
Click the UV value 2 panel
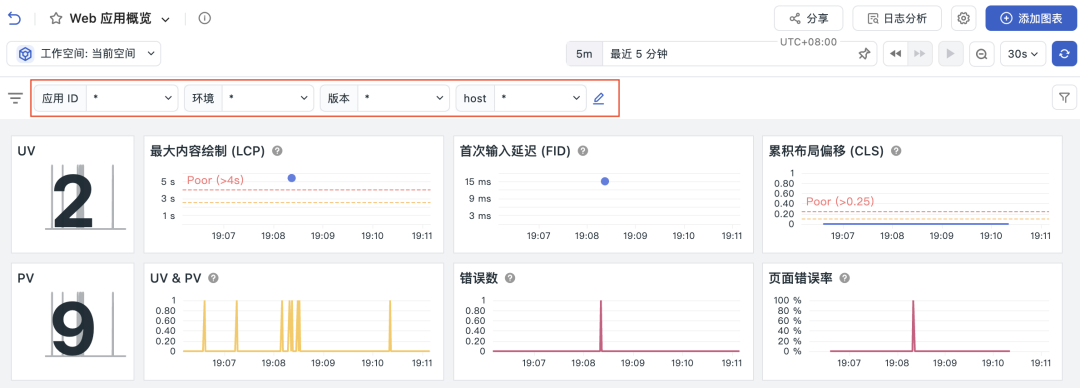pyautogui.click(x=73, y=194)
